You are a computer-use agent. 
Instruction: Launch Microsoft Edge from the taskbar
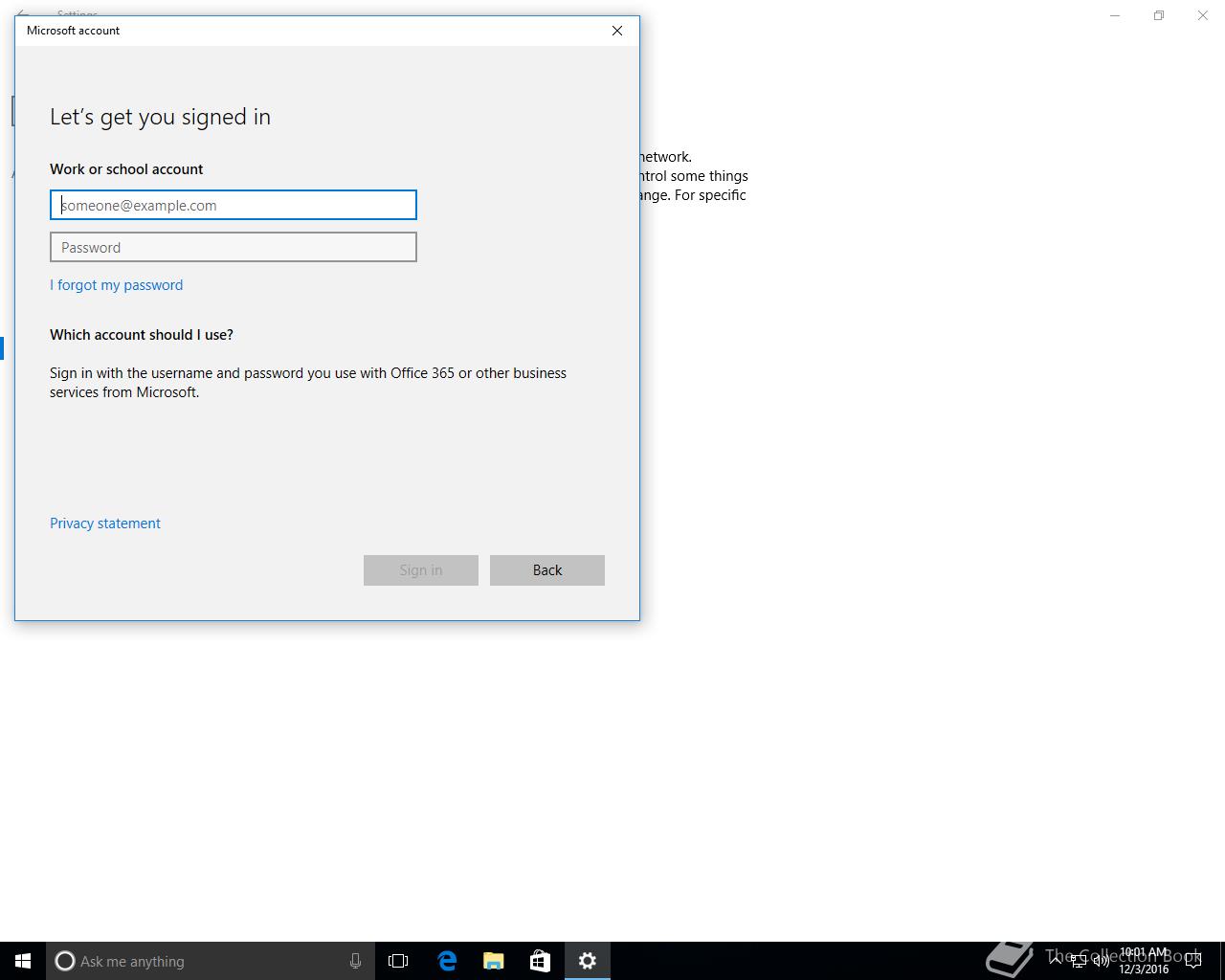click(446, 961)
